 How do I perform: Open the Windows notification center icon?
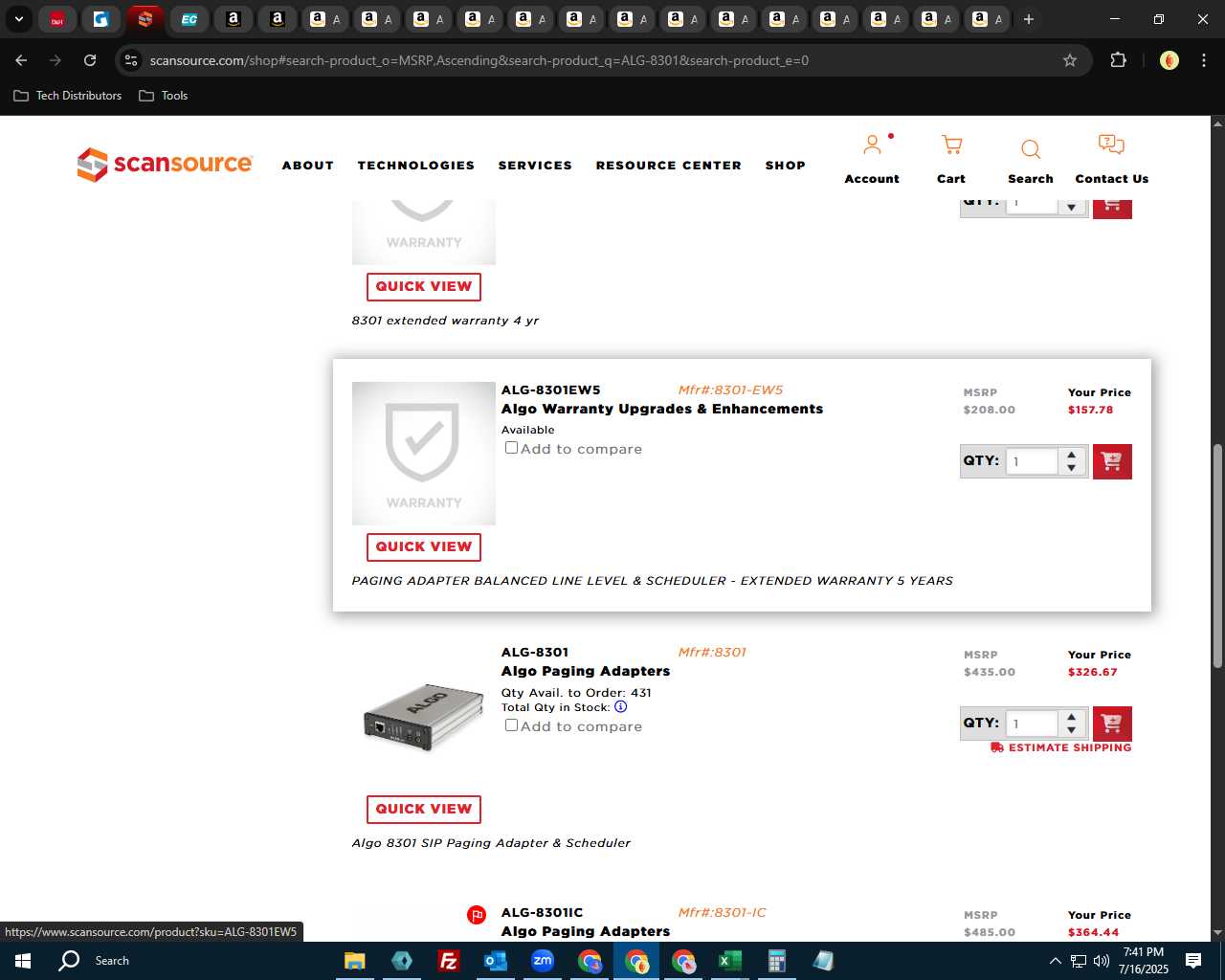1193,961
